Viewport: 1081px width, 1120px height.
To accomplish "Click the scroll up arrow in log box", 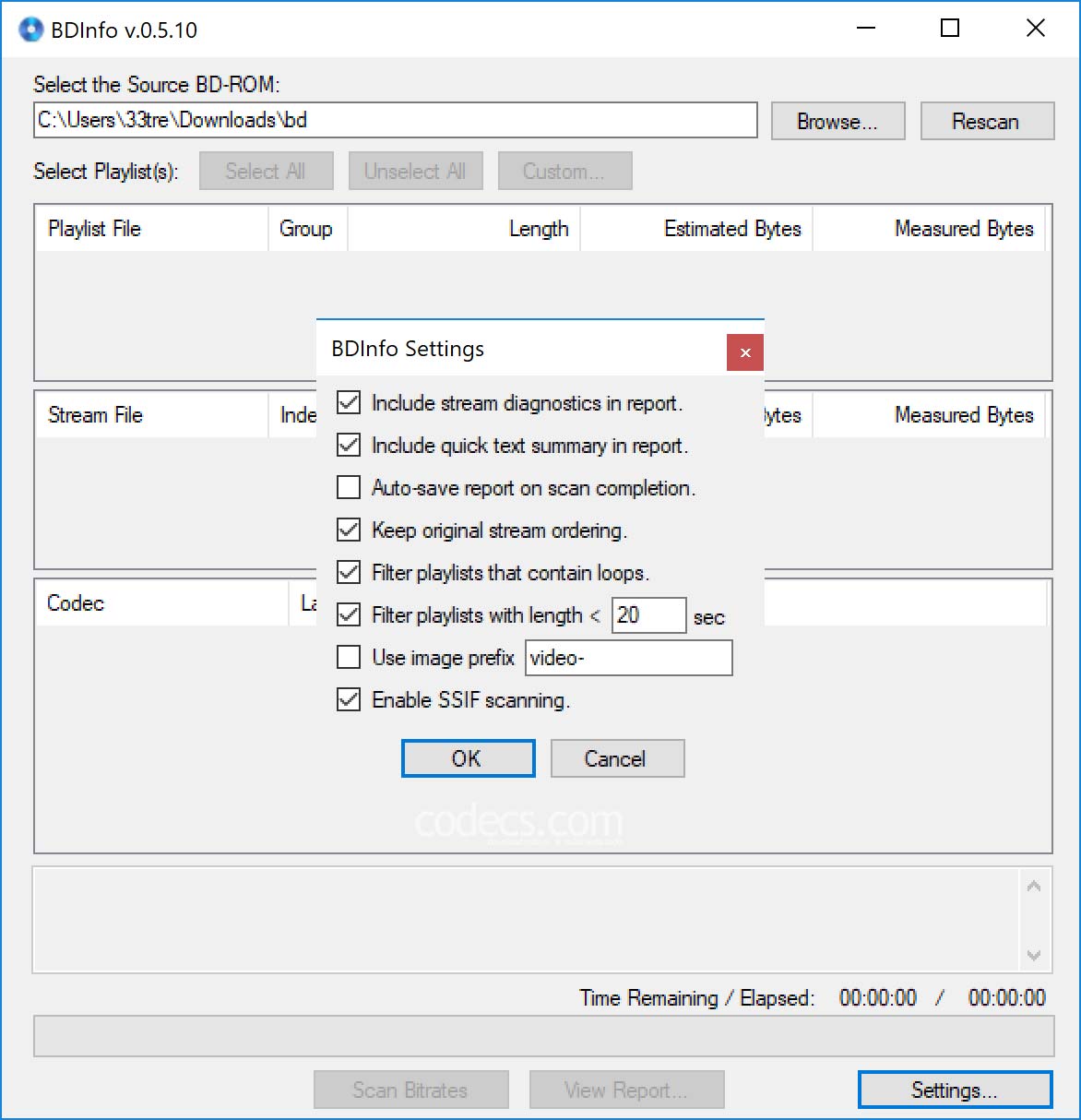I will pyautogui.click(x=1034, y=886).
